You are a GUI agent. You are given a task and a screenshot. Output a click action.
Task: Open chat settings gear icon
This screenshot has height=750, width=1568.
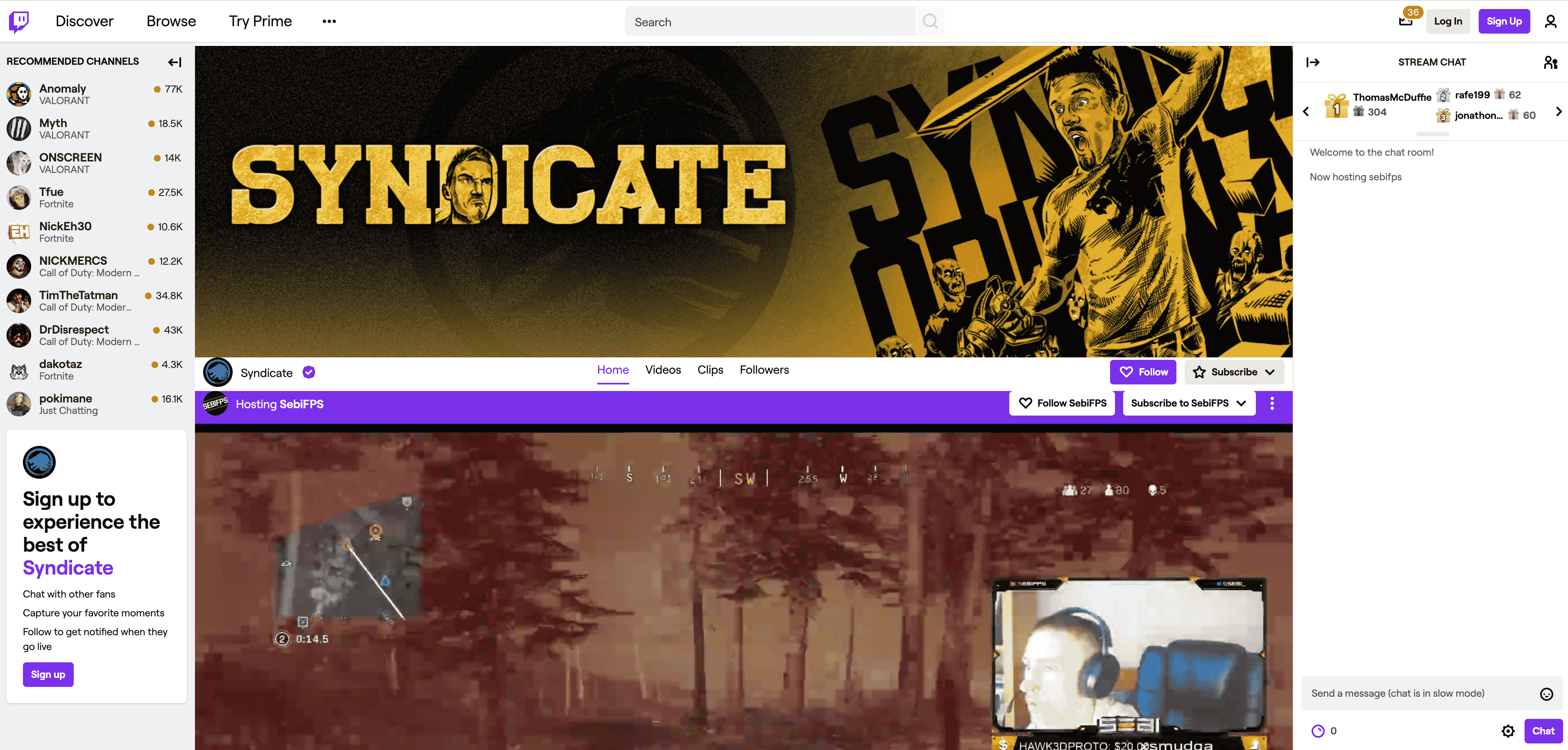coord(1508,731)
